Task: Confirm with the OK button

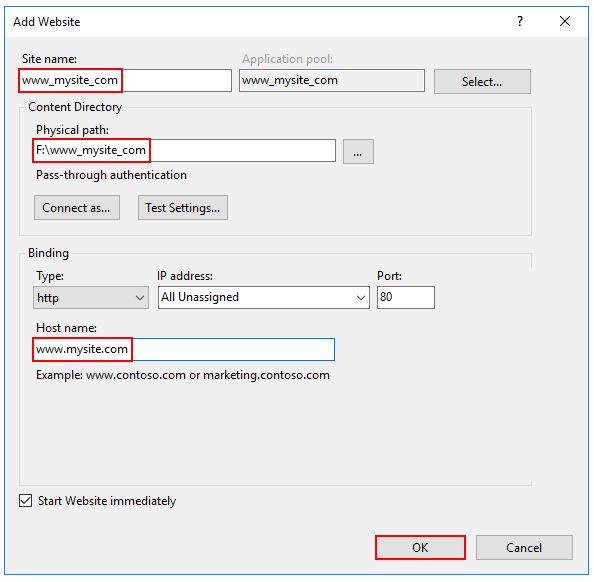Action: 420,548
